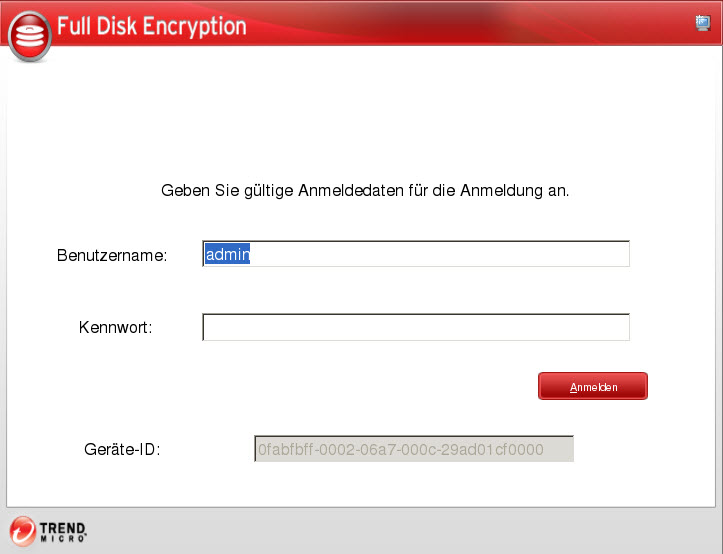This screenshot has width=723, height=554.
Task: Click the "Kennwort:" label
Action: coord(115,327)
